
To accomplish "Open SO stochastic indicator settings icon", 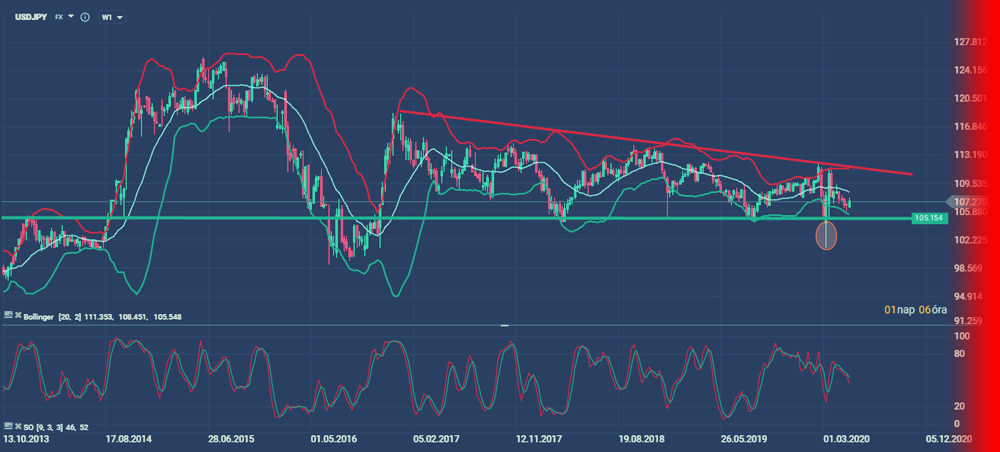I will pos(8,427).
